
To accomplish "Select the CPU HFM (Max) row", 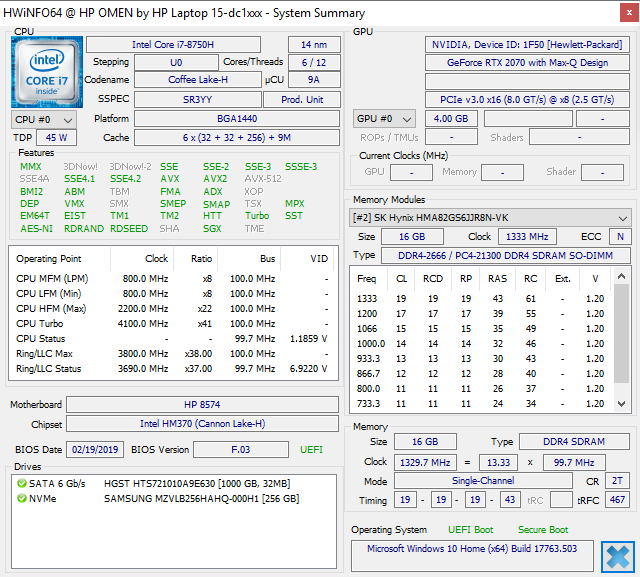I will pyautogui.click(x=173, y=308).
